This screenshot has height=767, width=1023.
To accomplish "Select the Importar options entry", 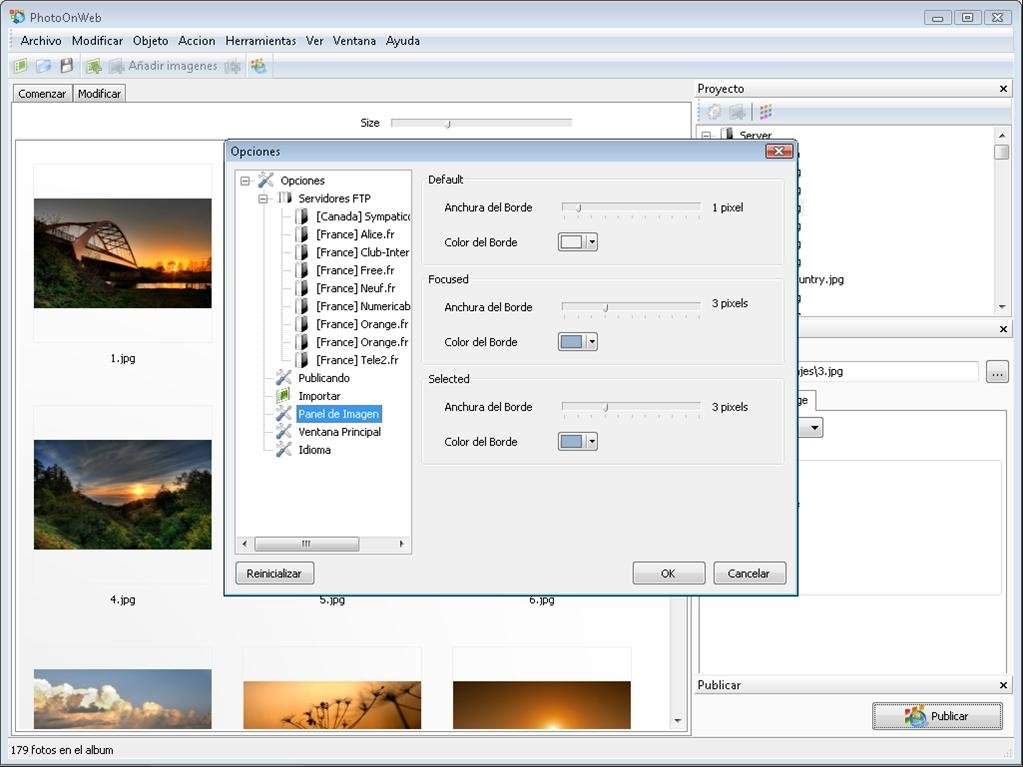I will click(x=319, y=396).
